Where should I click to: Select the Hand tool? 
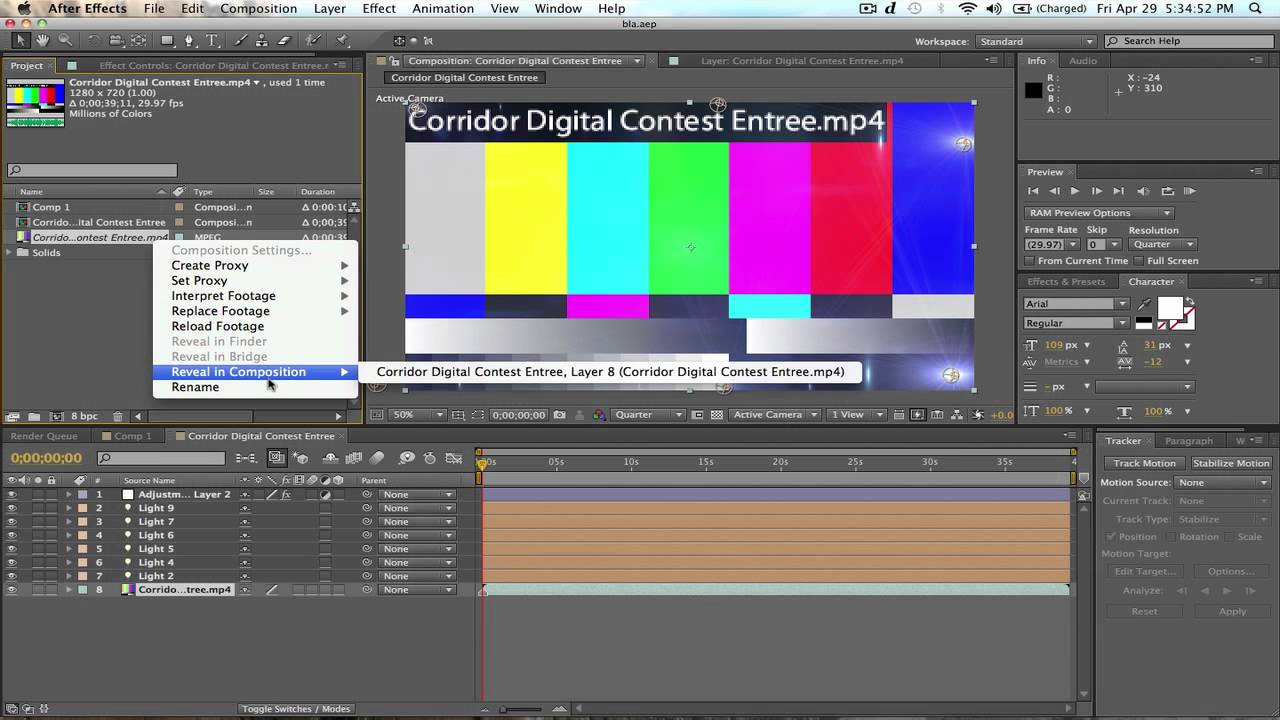pos(43,41)
